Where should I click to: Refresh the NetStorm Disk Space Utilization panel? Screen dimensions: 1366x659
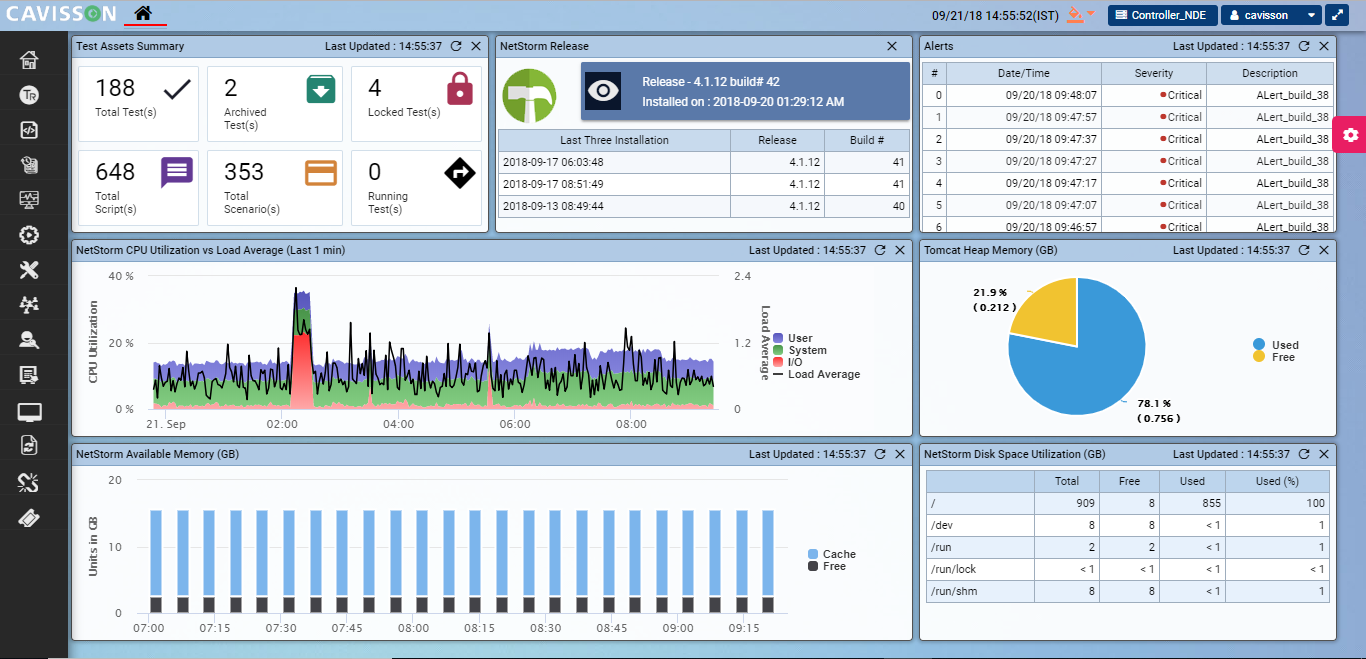(x=1304, y=454)
